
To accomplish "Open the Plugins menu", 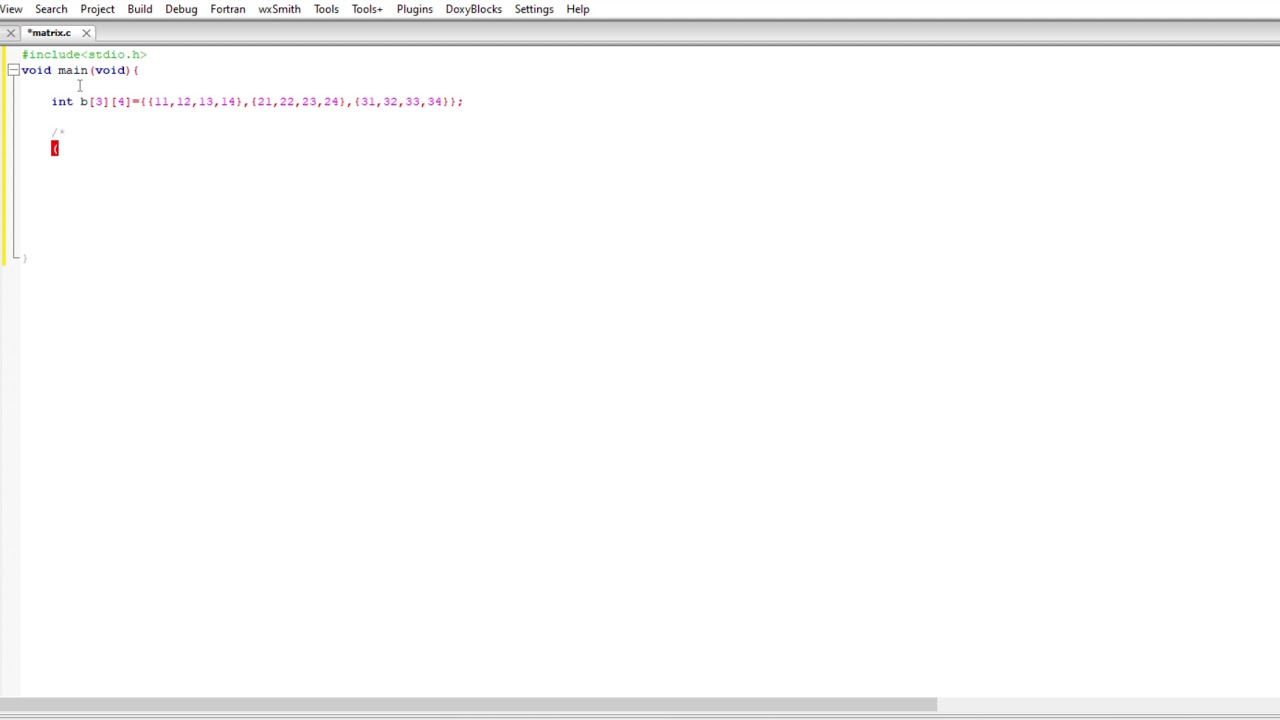I will click(x=414, y=9).
